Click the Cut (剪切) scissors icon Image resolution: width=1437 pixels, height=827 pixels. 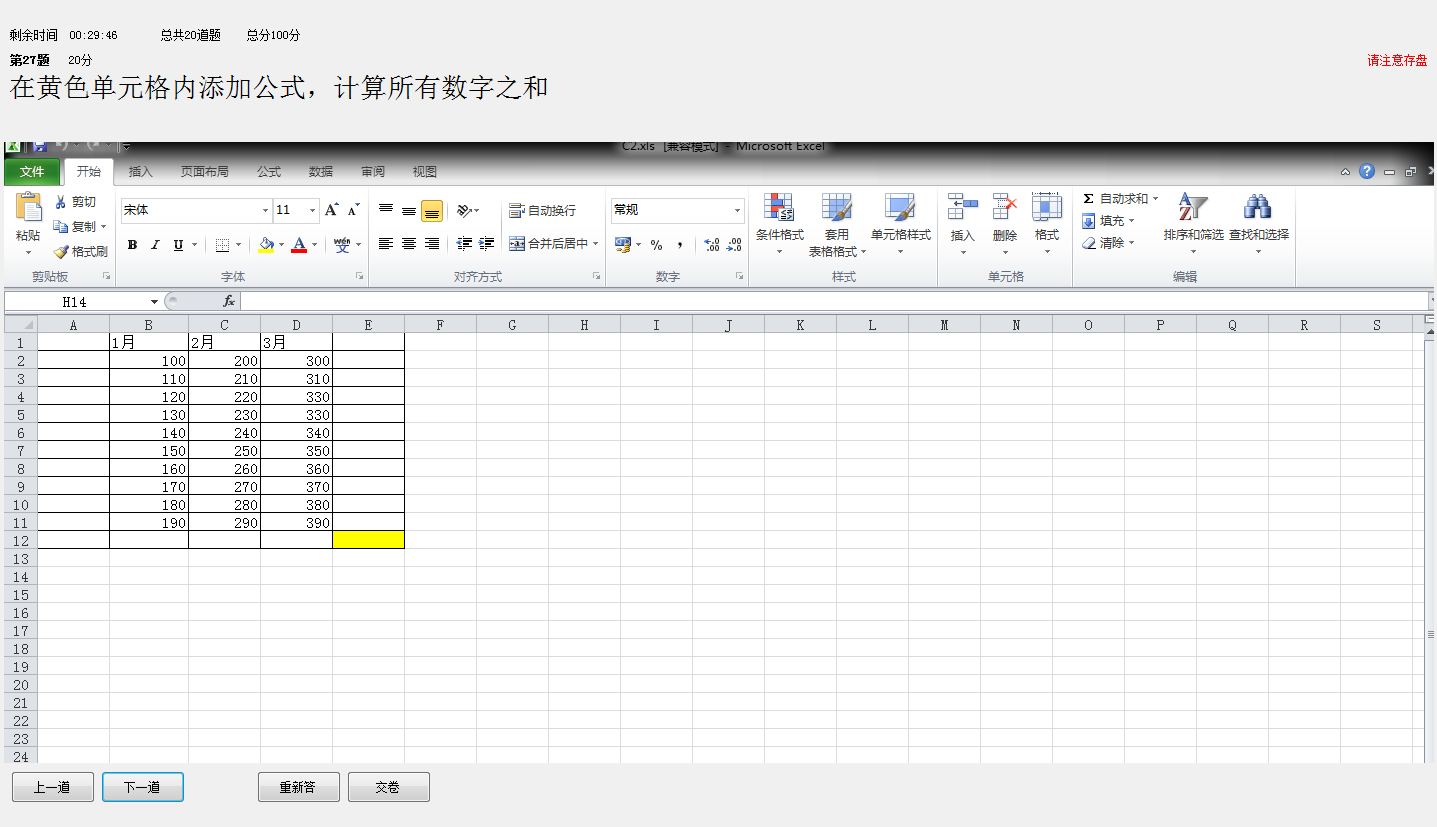point(61,202)
